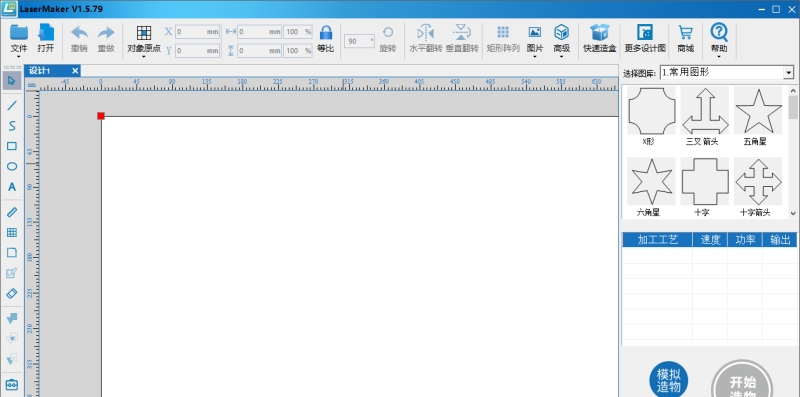The height and width of the screenshot is (397, 800).
Task: Open the 帮助 (Help) menu
Action: pos(719,32)
